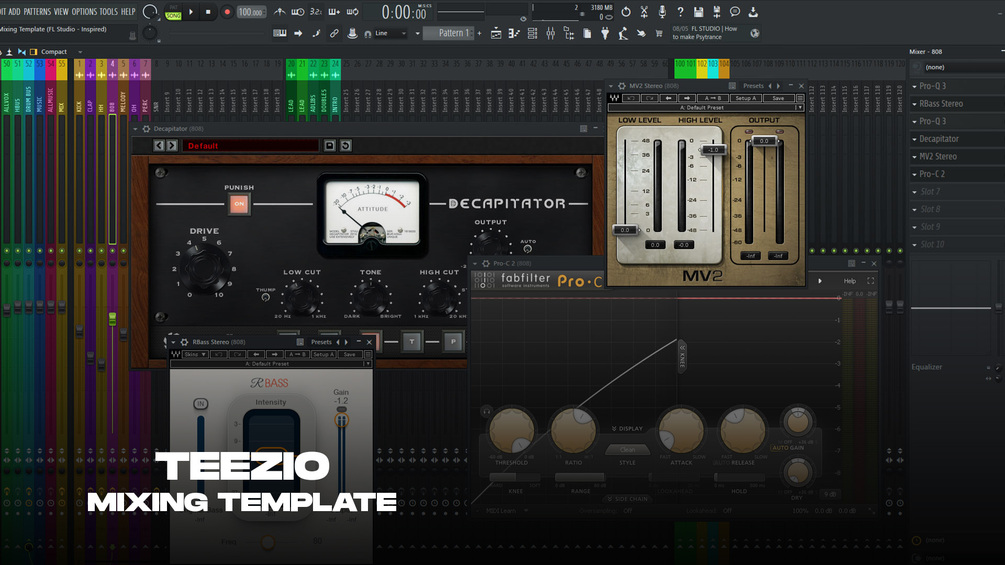The image size is (1005, 565).
Task: Click the news globe icon
Action: 755,33
